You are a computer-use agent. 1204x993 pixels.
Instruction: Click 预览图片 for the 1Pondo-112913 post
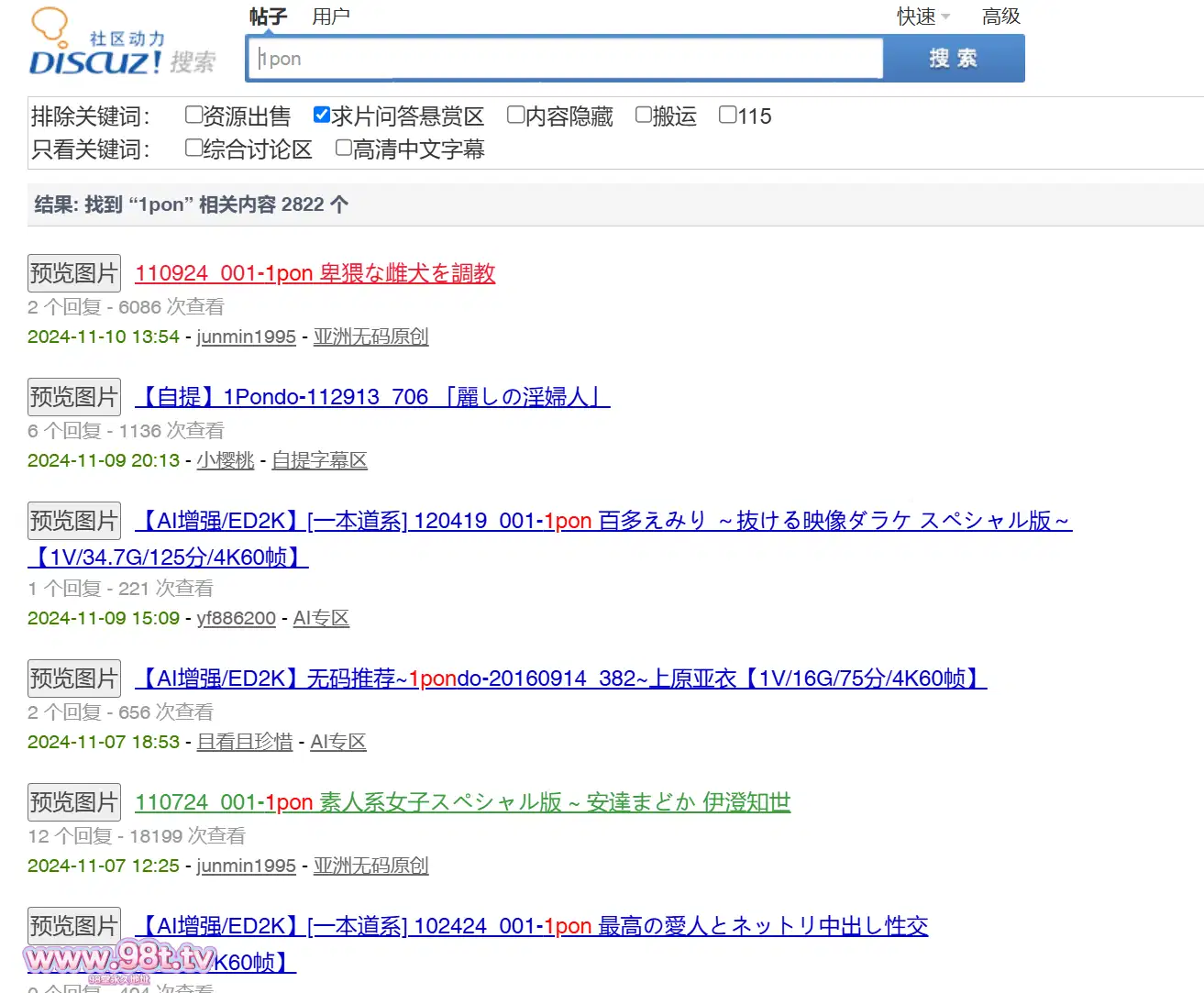pos(74,396)
